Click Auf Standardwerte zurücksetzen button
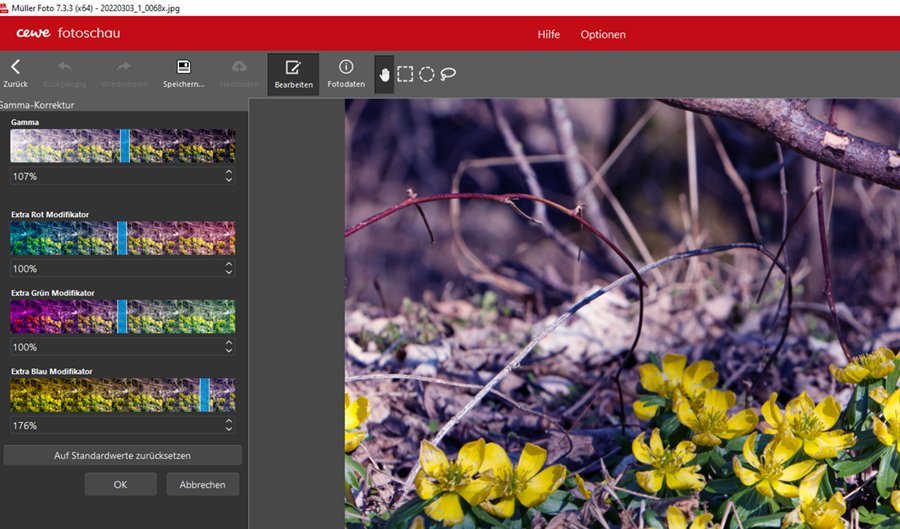 [122, 455]
